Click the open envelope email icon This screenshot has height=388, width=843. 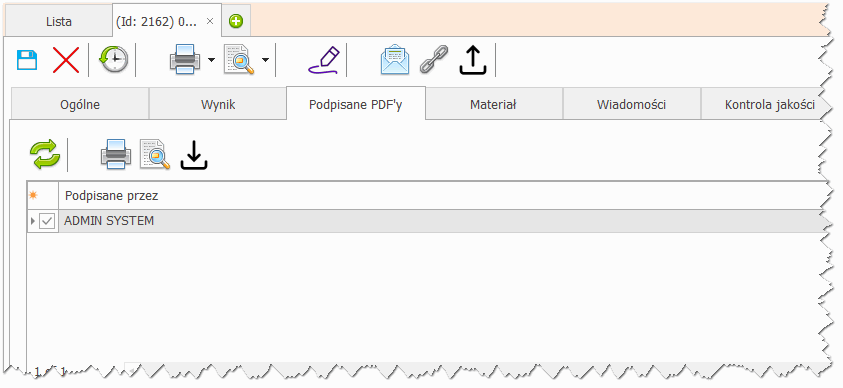pyautogui.click(x=395, y=59)
